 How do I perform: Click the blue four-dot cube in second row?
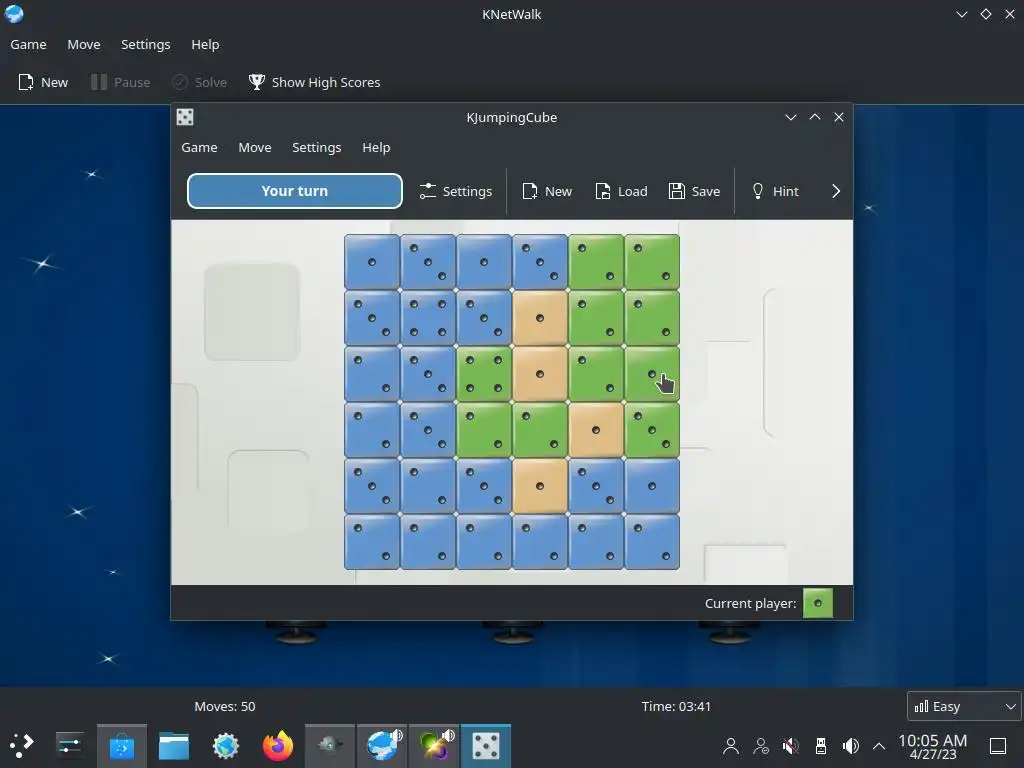428,318
